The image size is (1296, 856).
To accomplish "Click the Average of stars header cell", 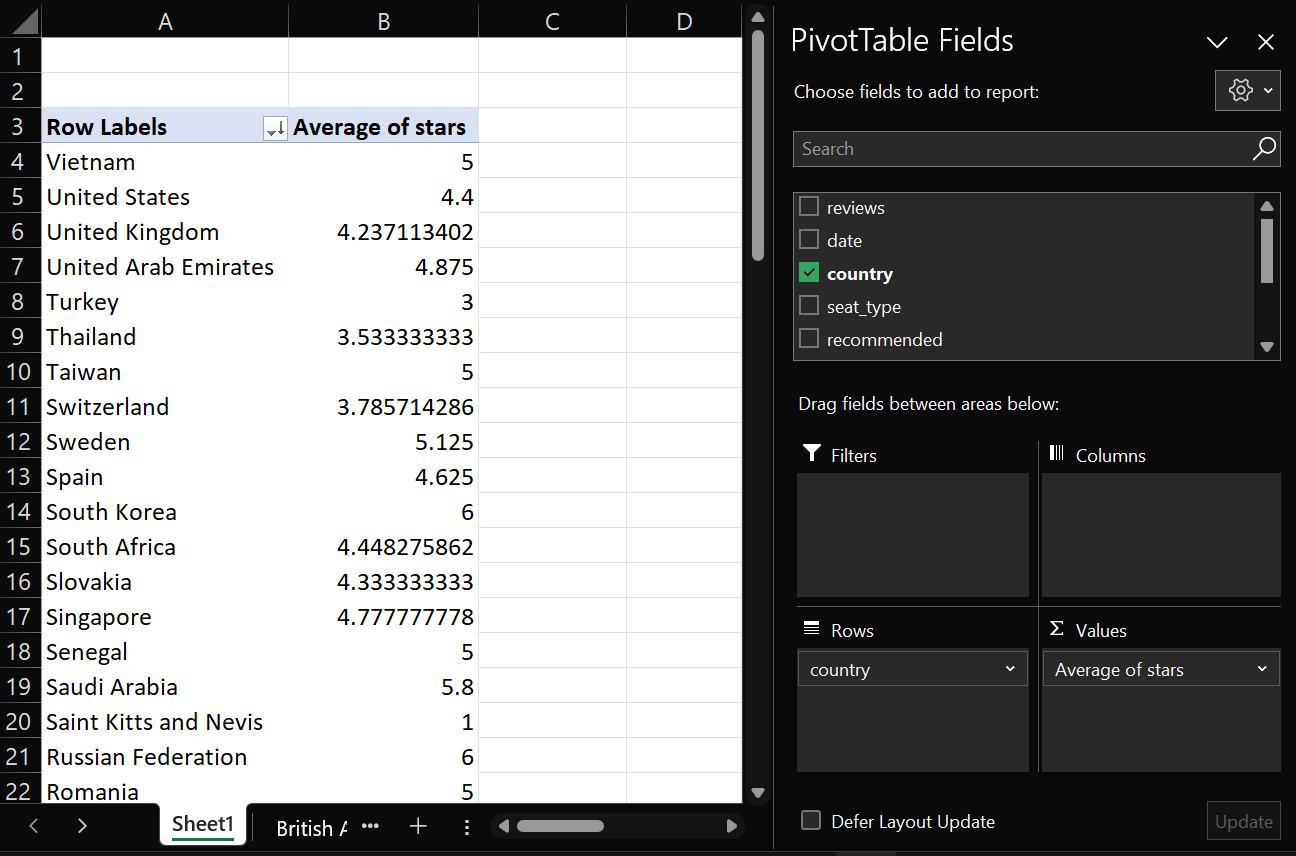I will pyautogui.click(x=384, y=127).
